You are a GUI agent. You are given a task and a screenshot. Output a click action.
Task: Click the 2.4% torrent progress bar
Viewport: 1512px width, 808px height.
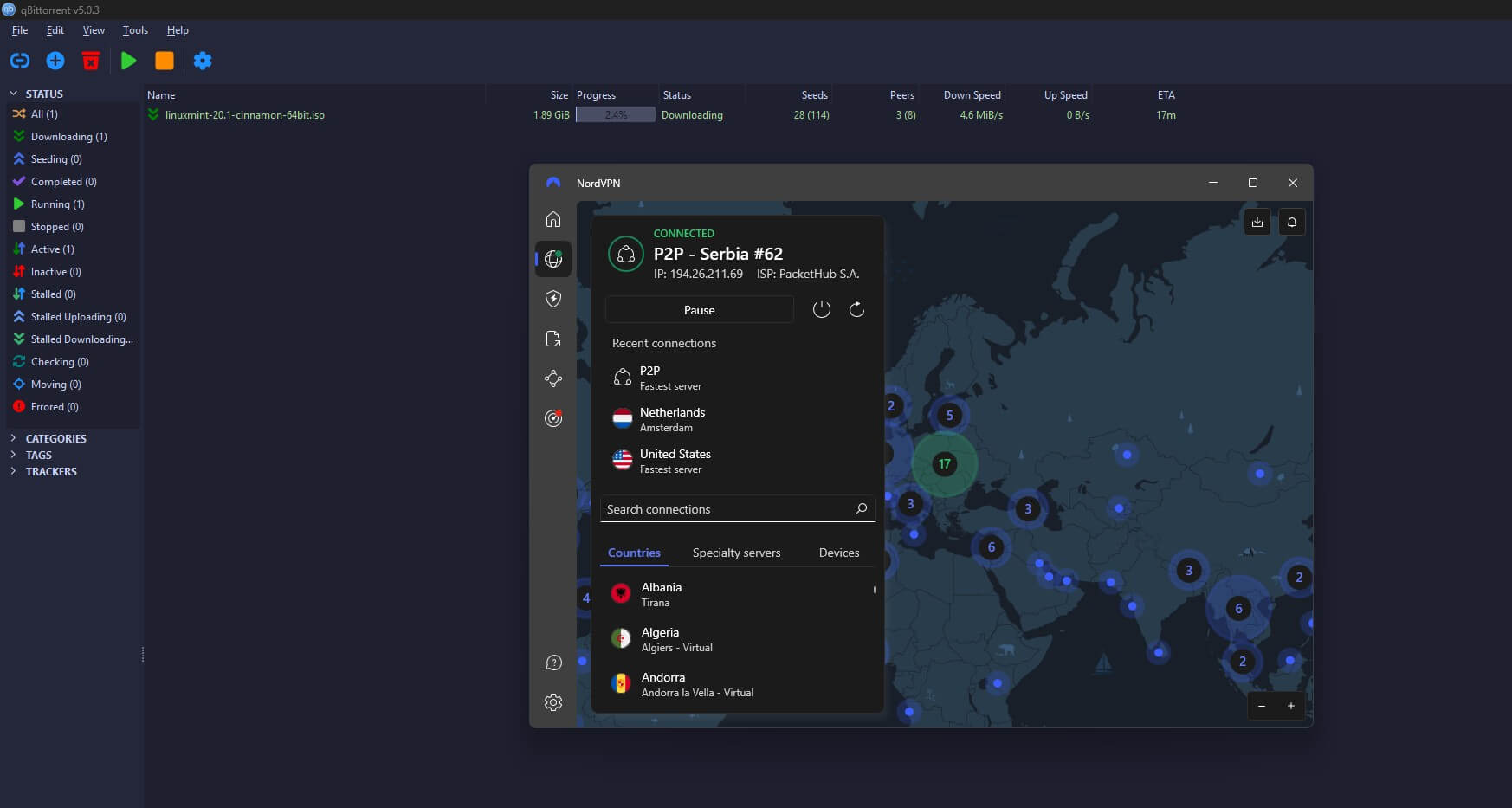(616, 114)
